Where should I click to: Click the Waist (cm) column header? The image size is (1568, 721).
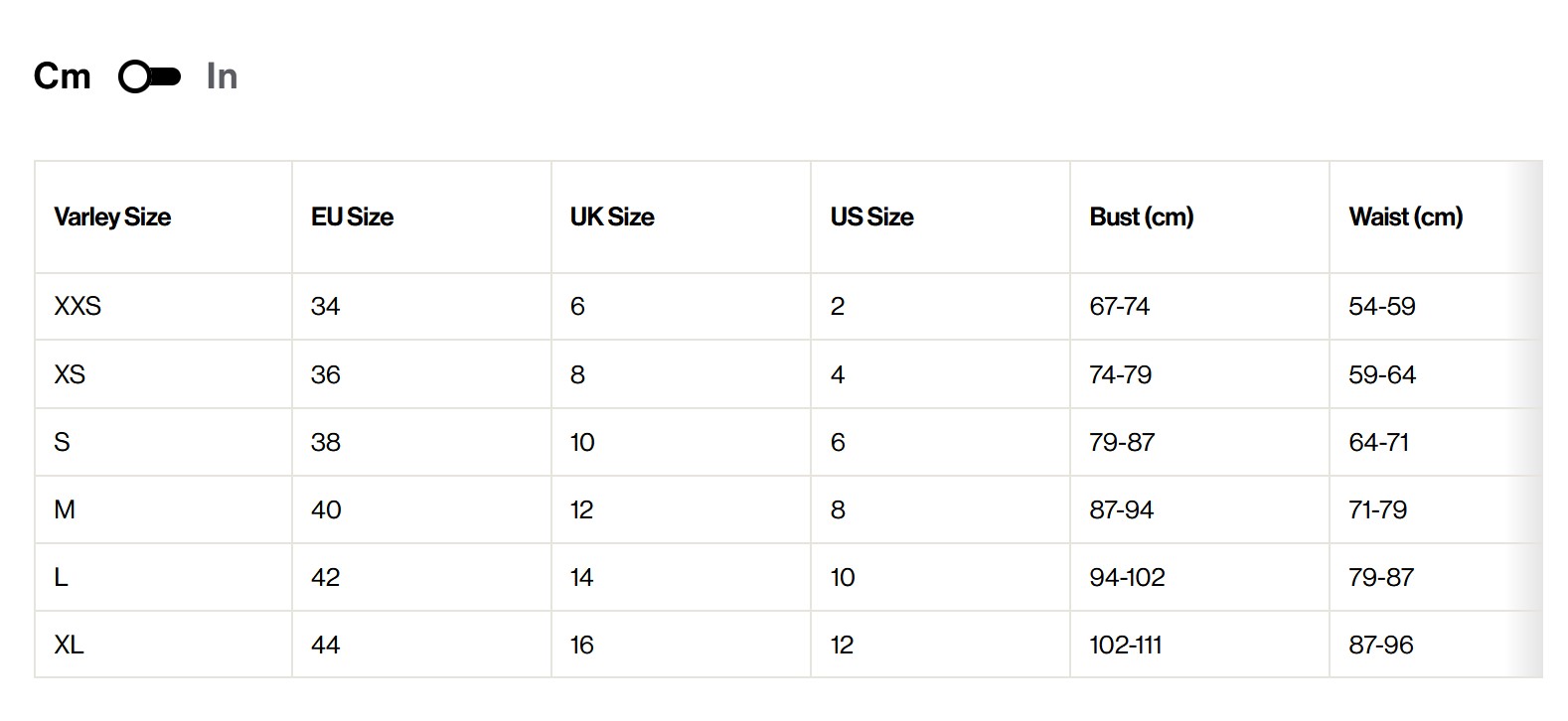tap(1405, 216)
